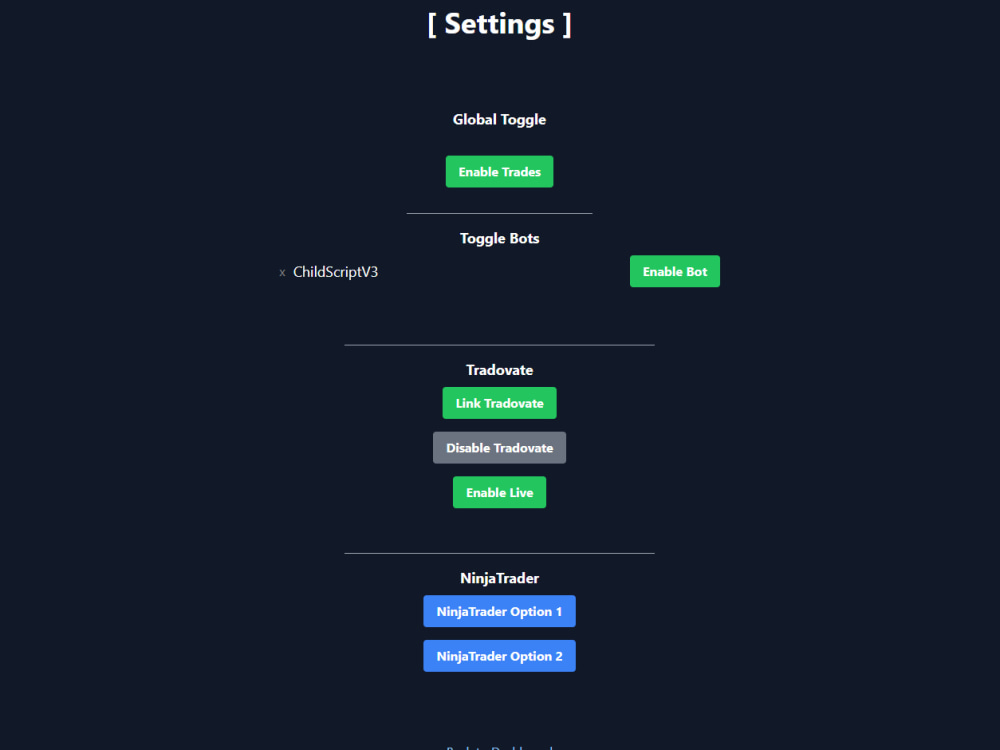The image size is (1000, 750).
Task: Click the Global Toggle section heading
Action: [499, 119]
